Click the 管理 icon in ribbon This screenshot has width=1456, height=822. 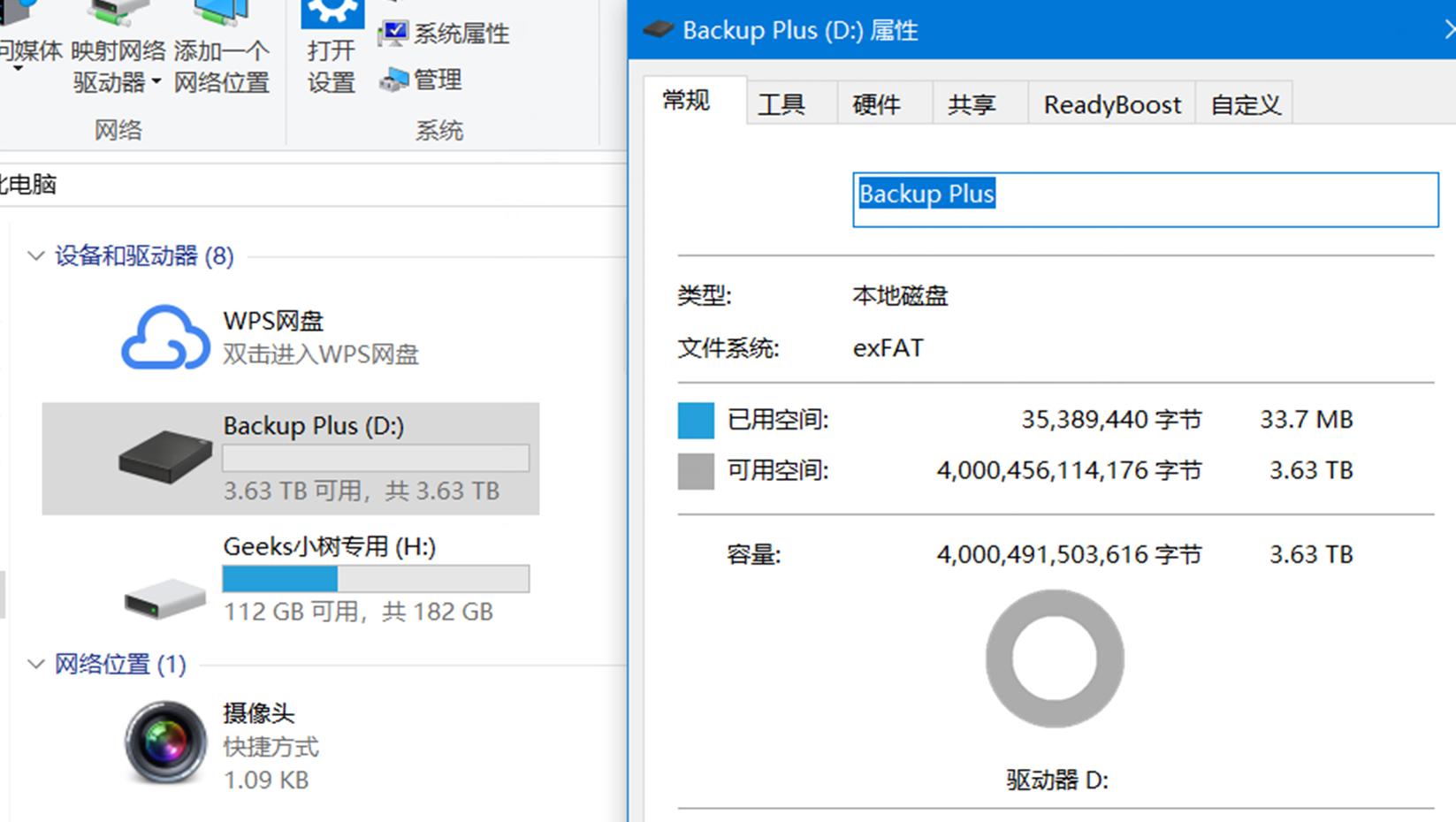point(394,80)
